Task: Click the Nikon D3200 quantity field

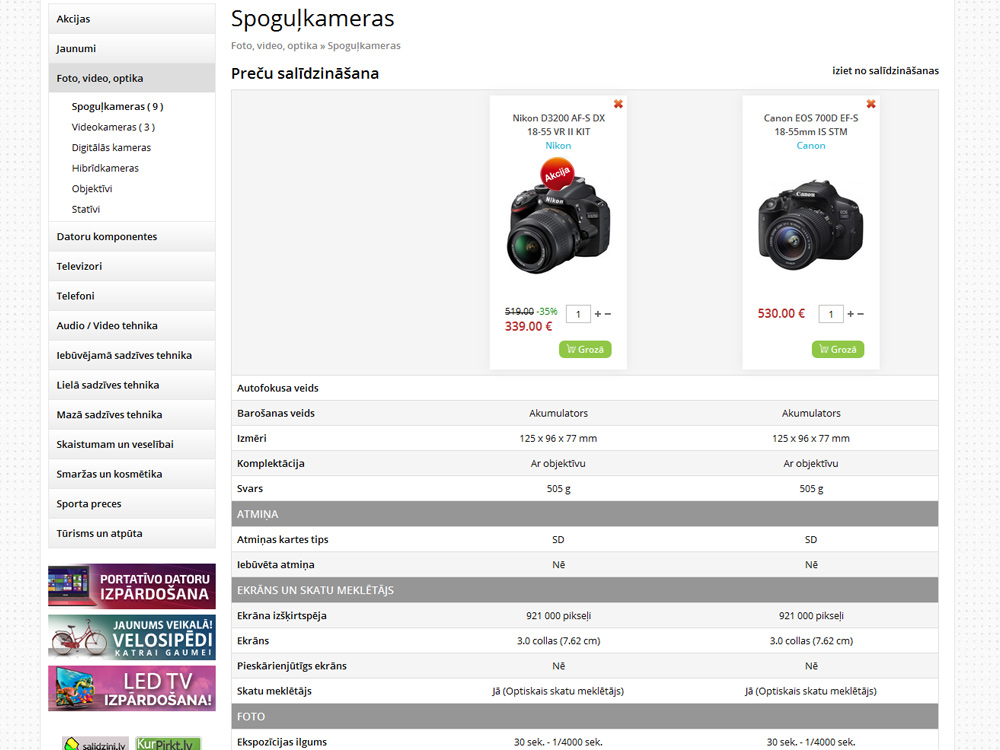Action: pyautogui.click(x=578, y=314)
